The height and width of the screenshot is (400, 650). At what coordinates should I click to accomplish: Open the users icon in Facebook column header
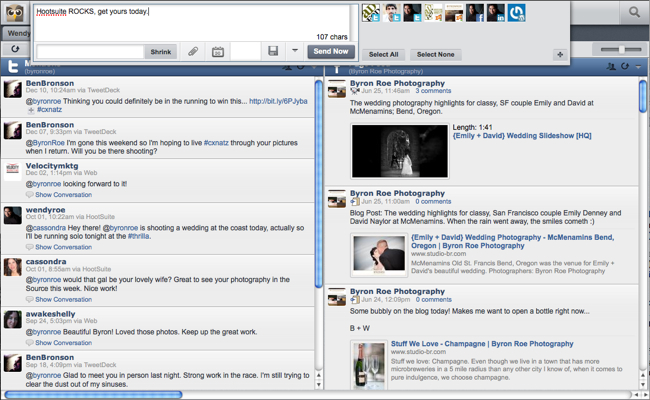611,66
